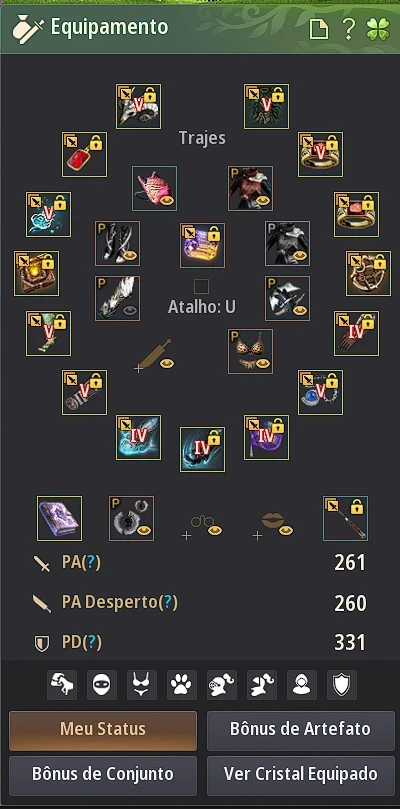Click the underwear outfit icon in bottom row
Viewport: 400px width, 809px height.
pyautogui.click(x=142, y=685)
